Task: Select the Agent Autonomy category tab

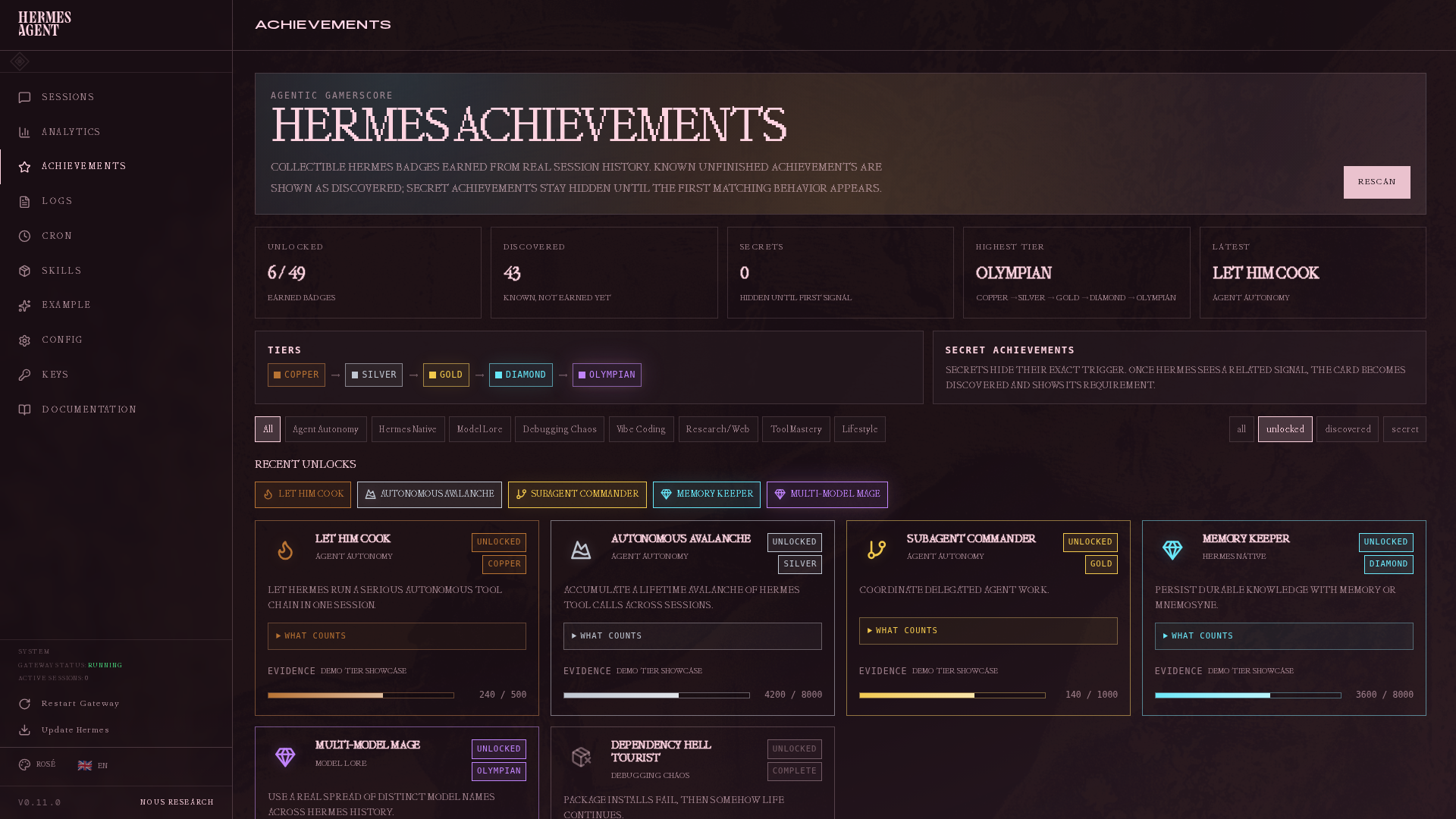Action: click(x=326, y=429)
